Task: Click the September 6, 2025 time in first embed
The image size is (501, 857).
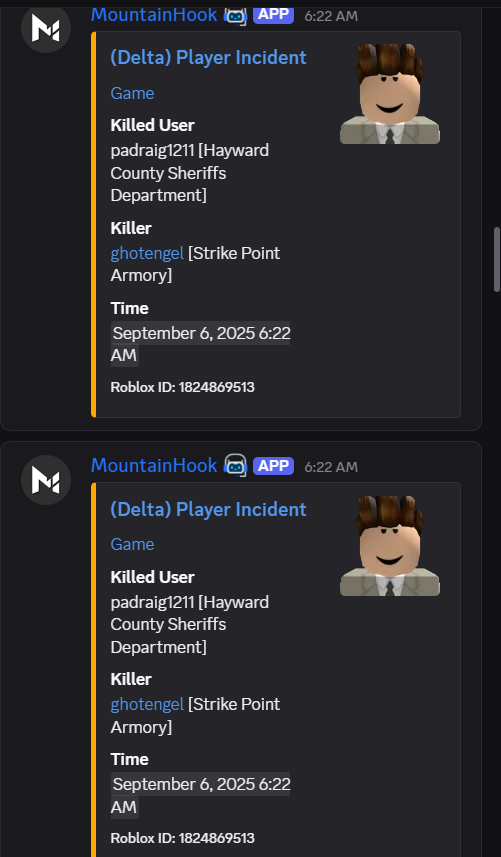Action: click(x=201, y=344)
